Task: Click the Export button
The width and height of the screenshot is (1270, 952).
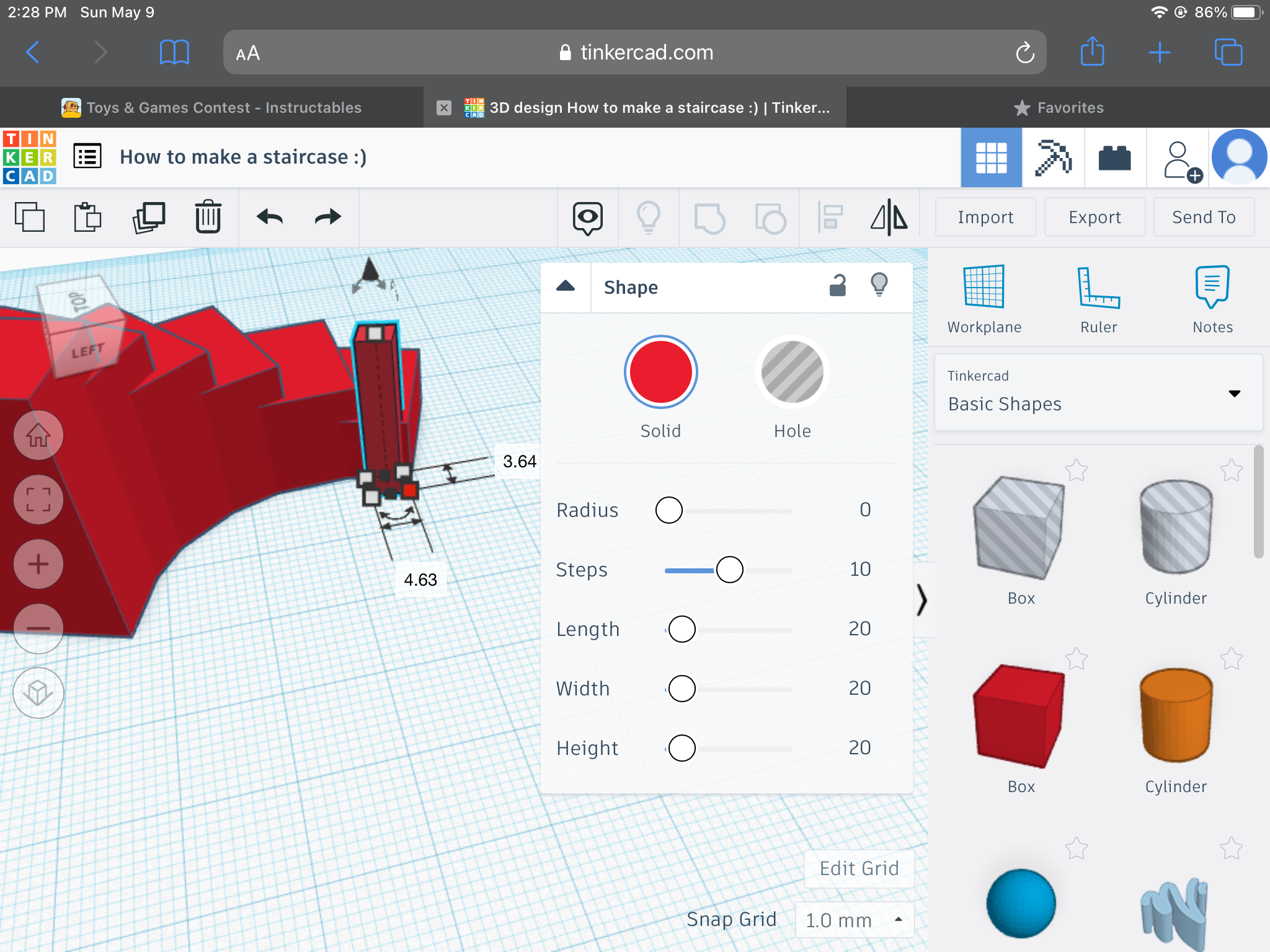Action: tap(1095, 217)
